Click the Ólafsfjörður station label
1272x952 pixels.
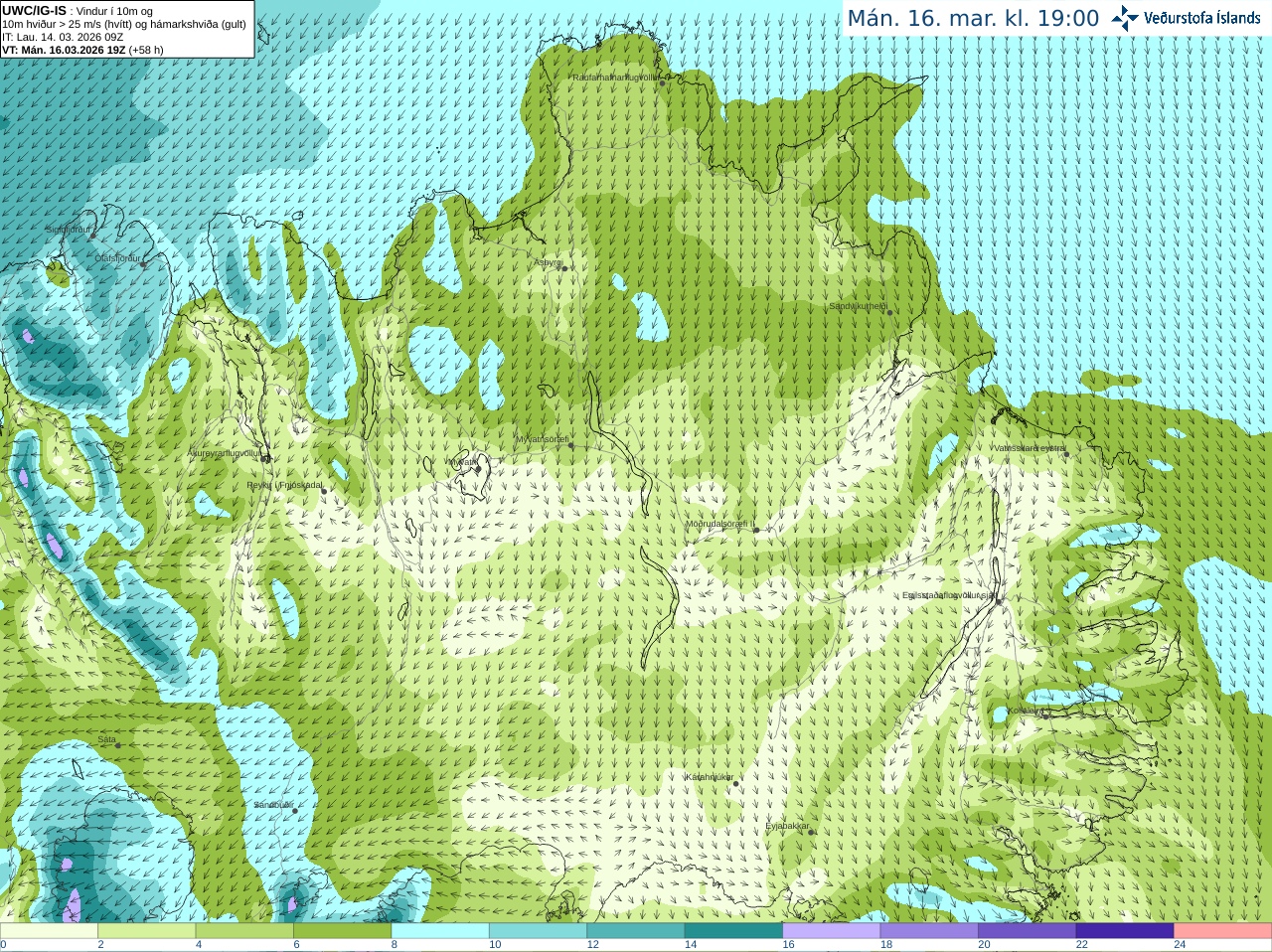tap(118, 258)
